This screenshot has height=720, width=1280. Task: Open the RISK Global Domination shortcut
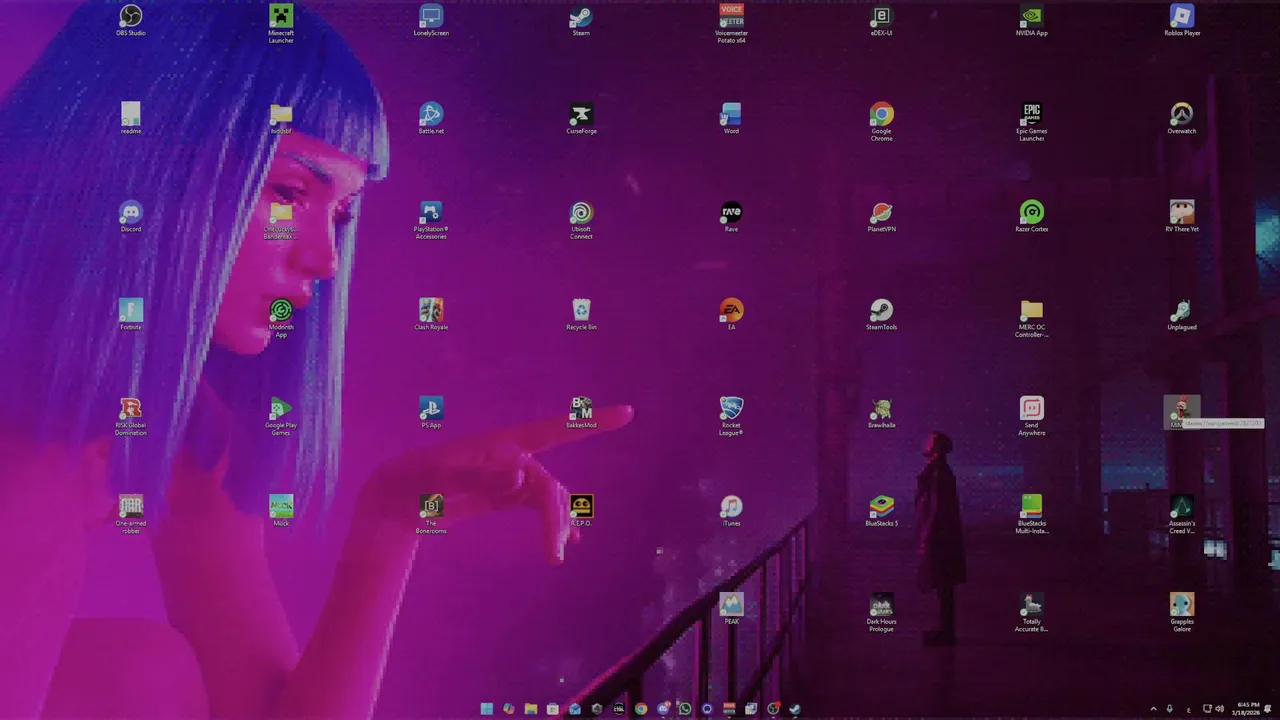click(x=131, y=416)
